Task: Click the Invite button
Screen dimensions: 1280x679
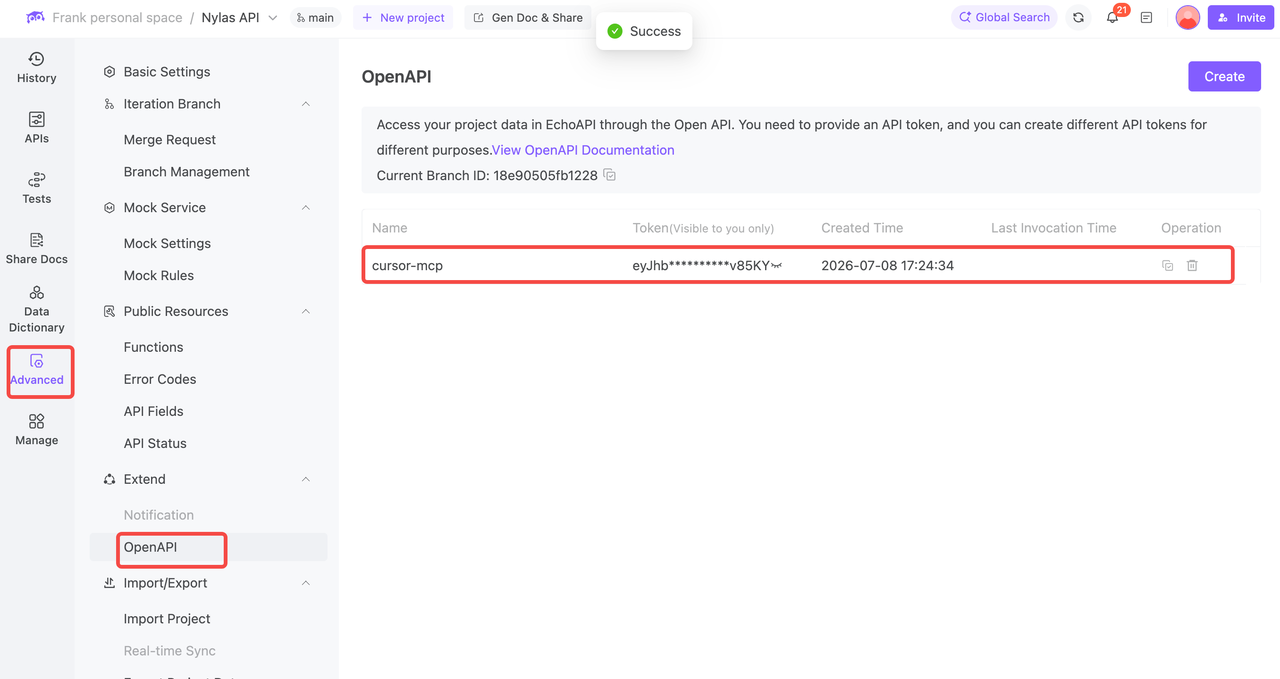Action: (x=1241, y=17)
